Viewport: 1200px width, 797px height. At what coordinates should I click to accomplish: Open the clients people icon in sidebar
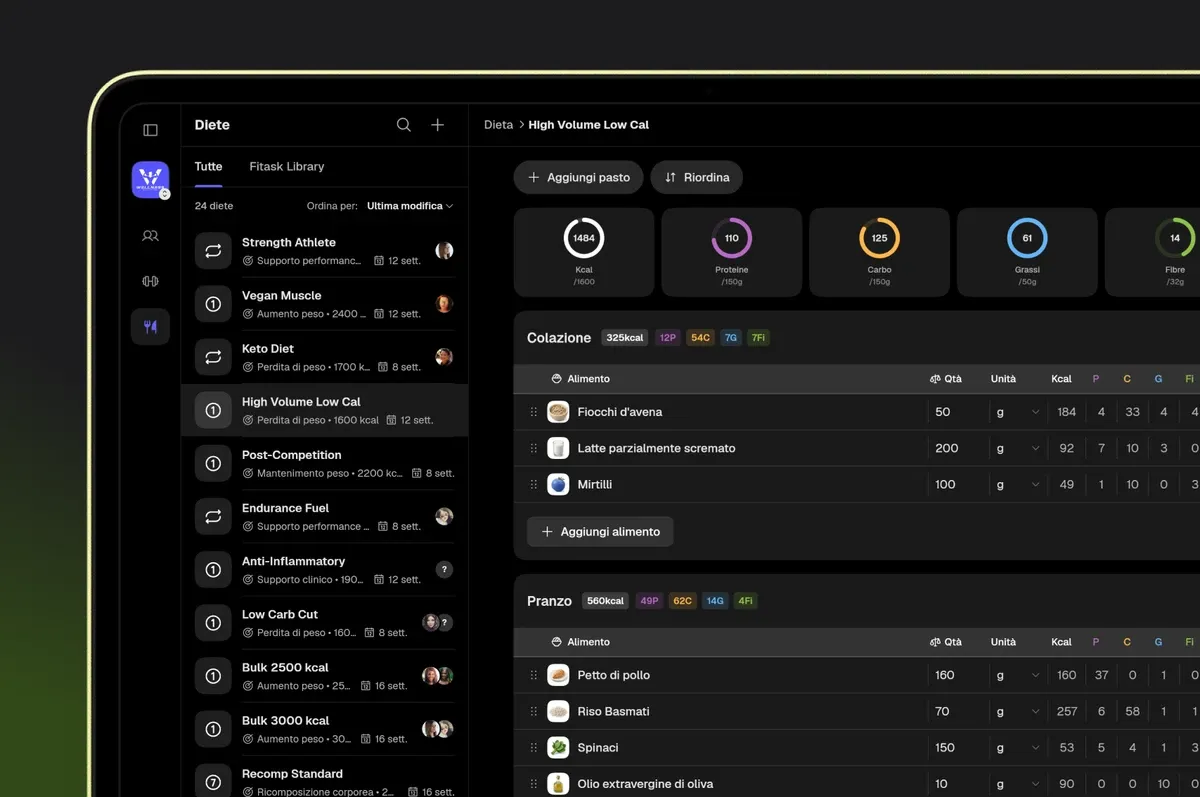point(150,236)
